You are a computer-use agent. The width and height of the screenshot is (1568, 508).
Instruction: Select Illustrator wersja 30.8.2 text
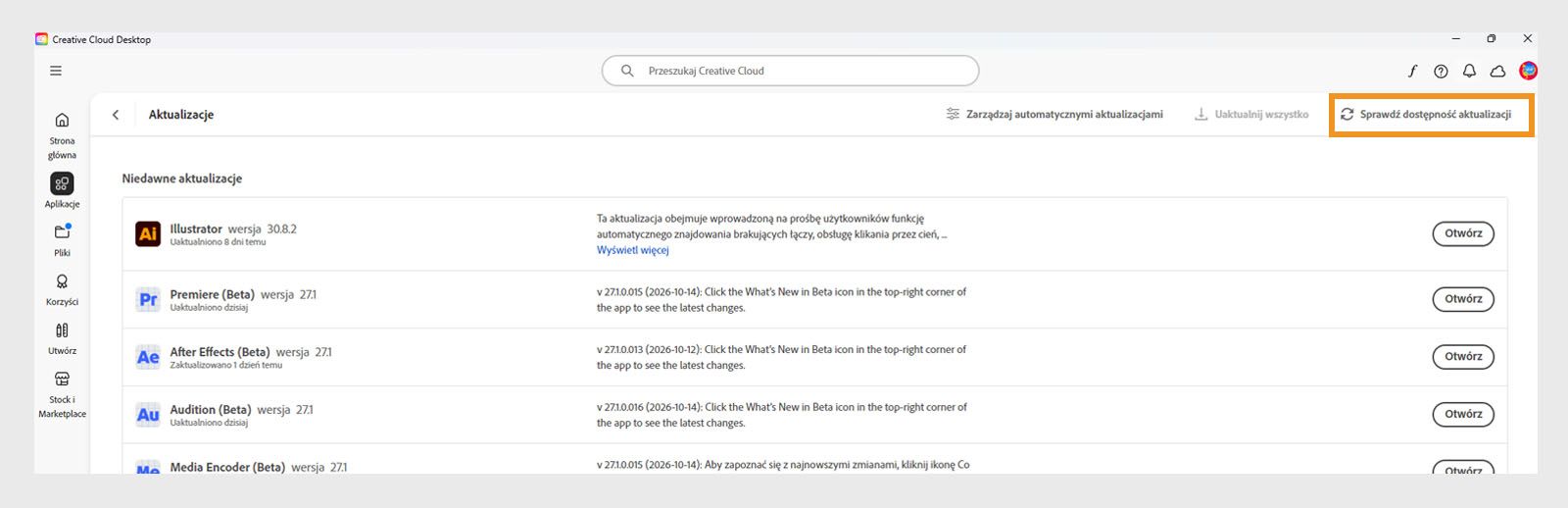233,229
